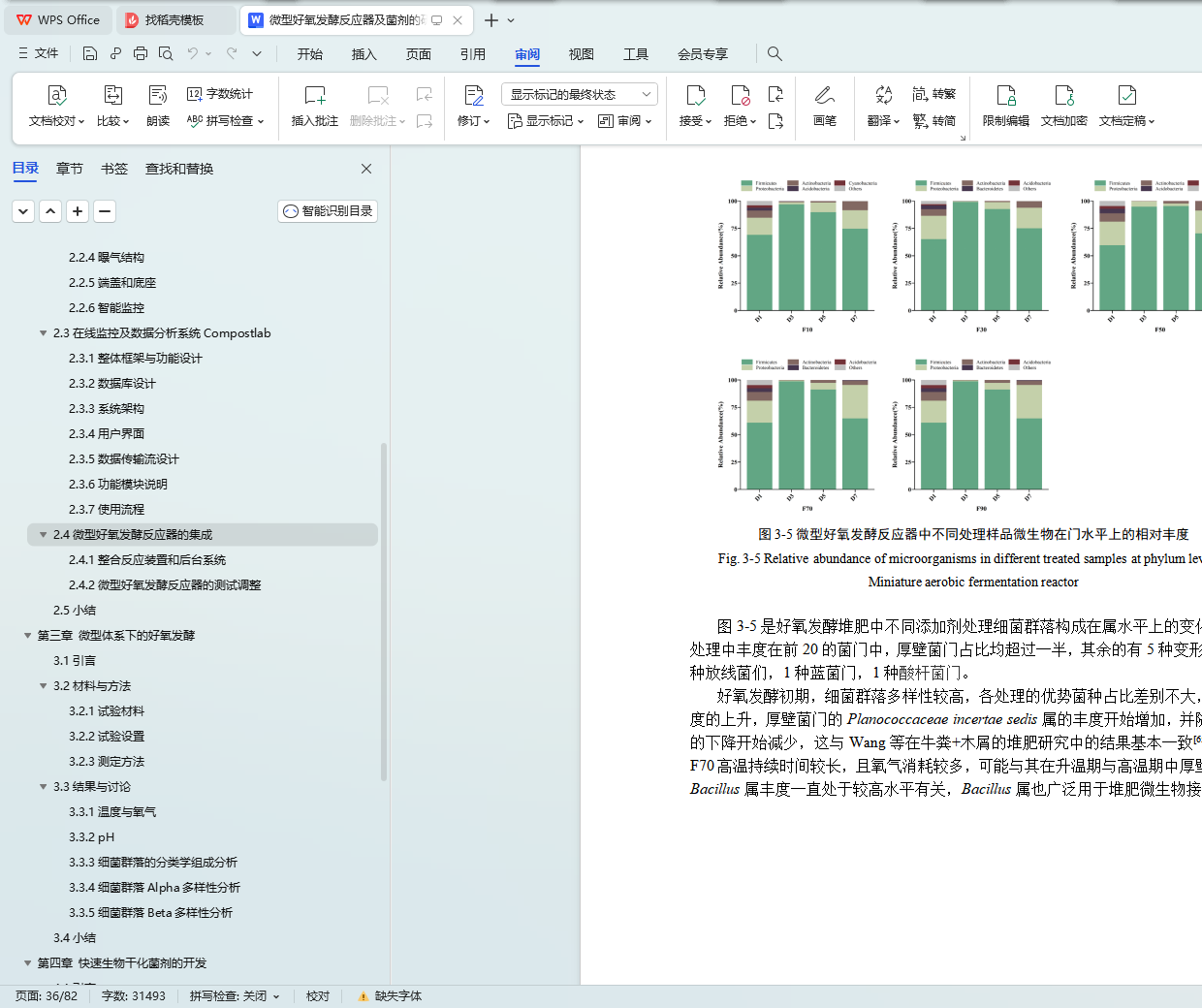This screenshot has width=1202, height=1008.
Task: Insert a comment with 插入批注
Action: (x=315, y=107)
